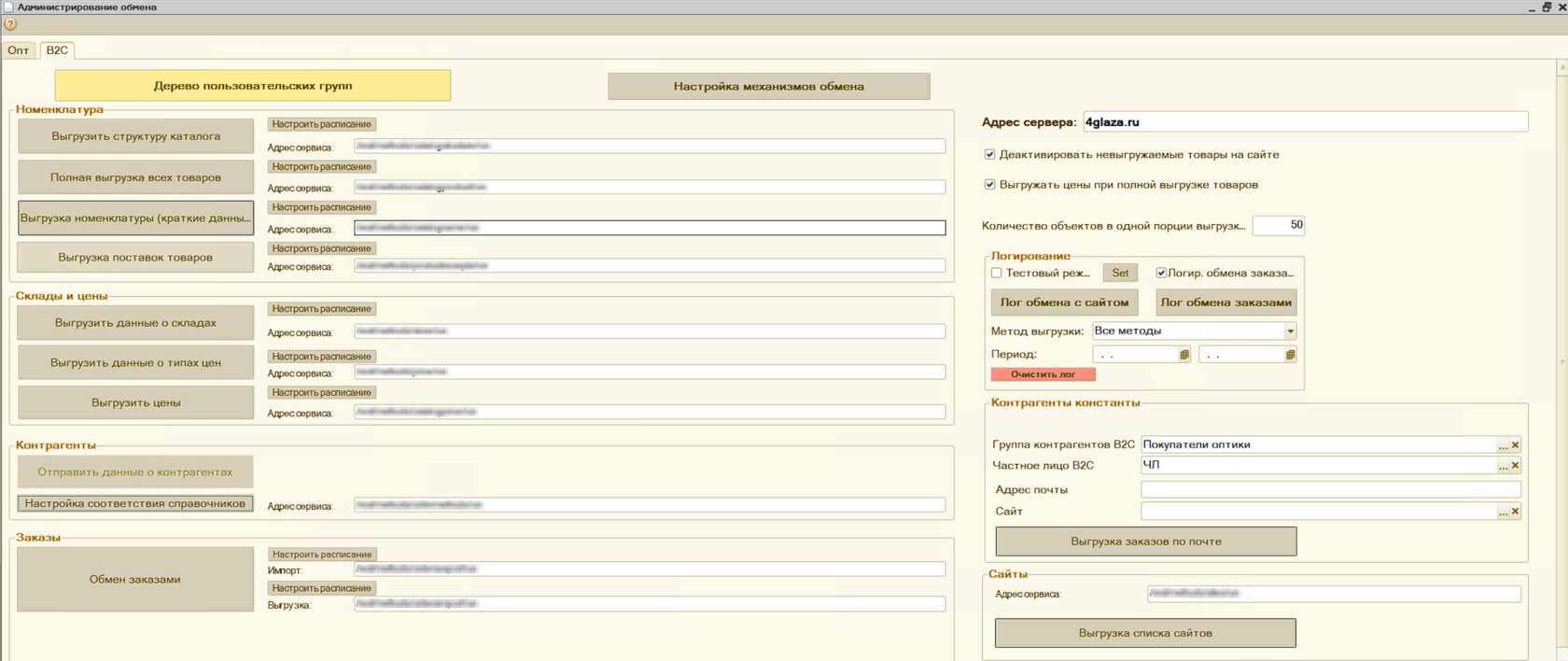Edit service address for Выгрузить цены
This screenshot has height=661, width=1568.
[x=649, y=412]
